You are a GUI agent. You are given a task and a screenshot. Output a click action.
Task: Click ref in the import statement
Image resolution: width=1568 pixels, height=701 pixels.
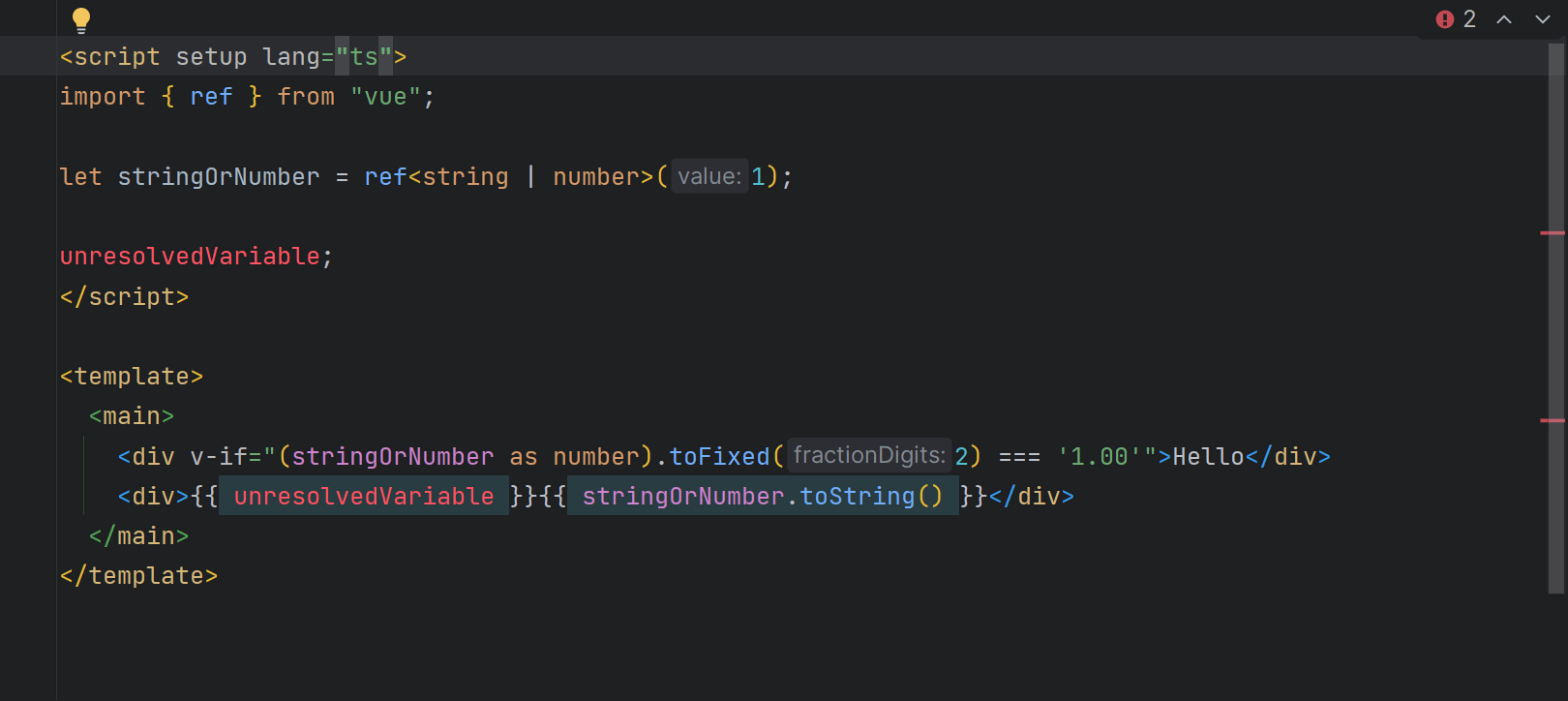point(211,97)
